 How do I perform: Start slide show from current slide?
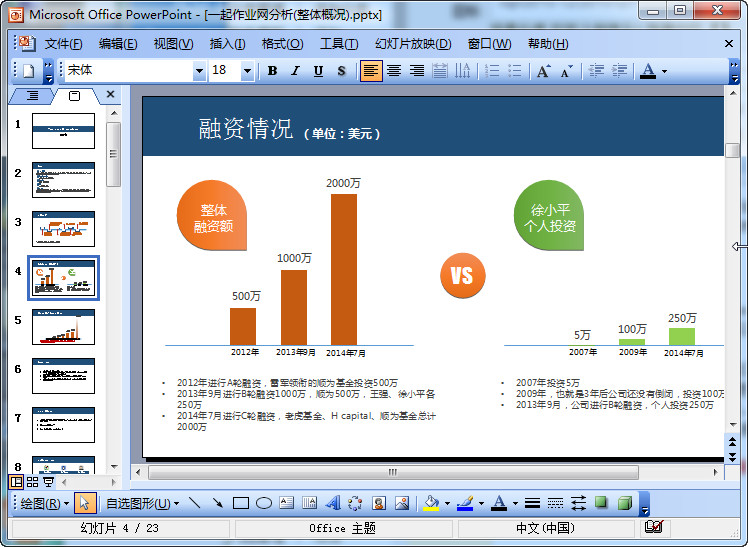point(48,482)
